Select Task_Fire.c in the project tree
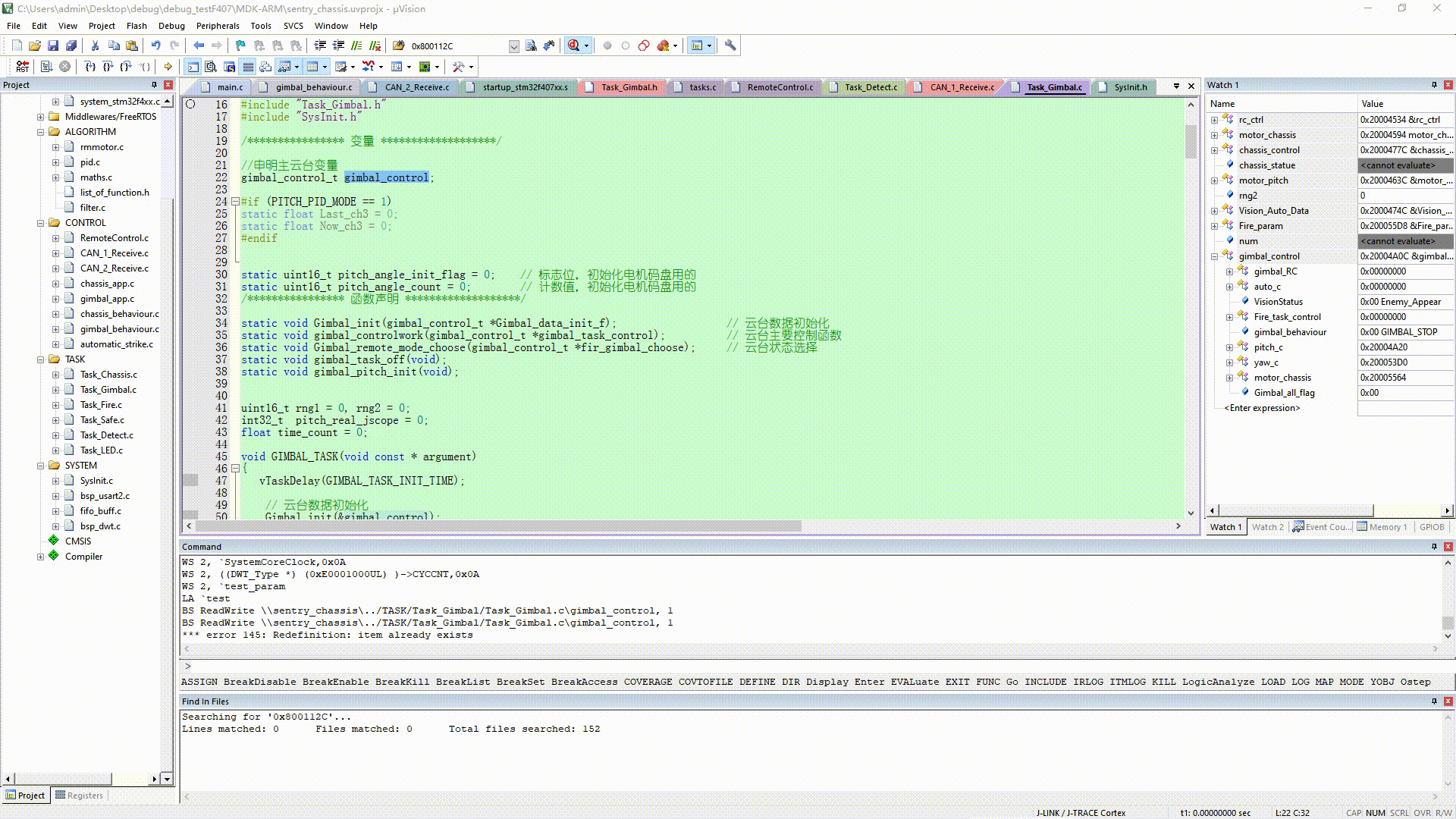Screen dimensions: 1456x819 101,405
